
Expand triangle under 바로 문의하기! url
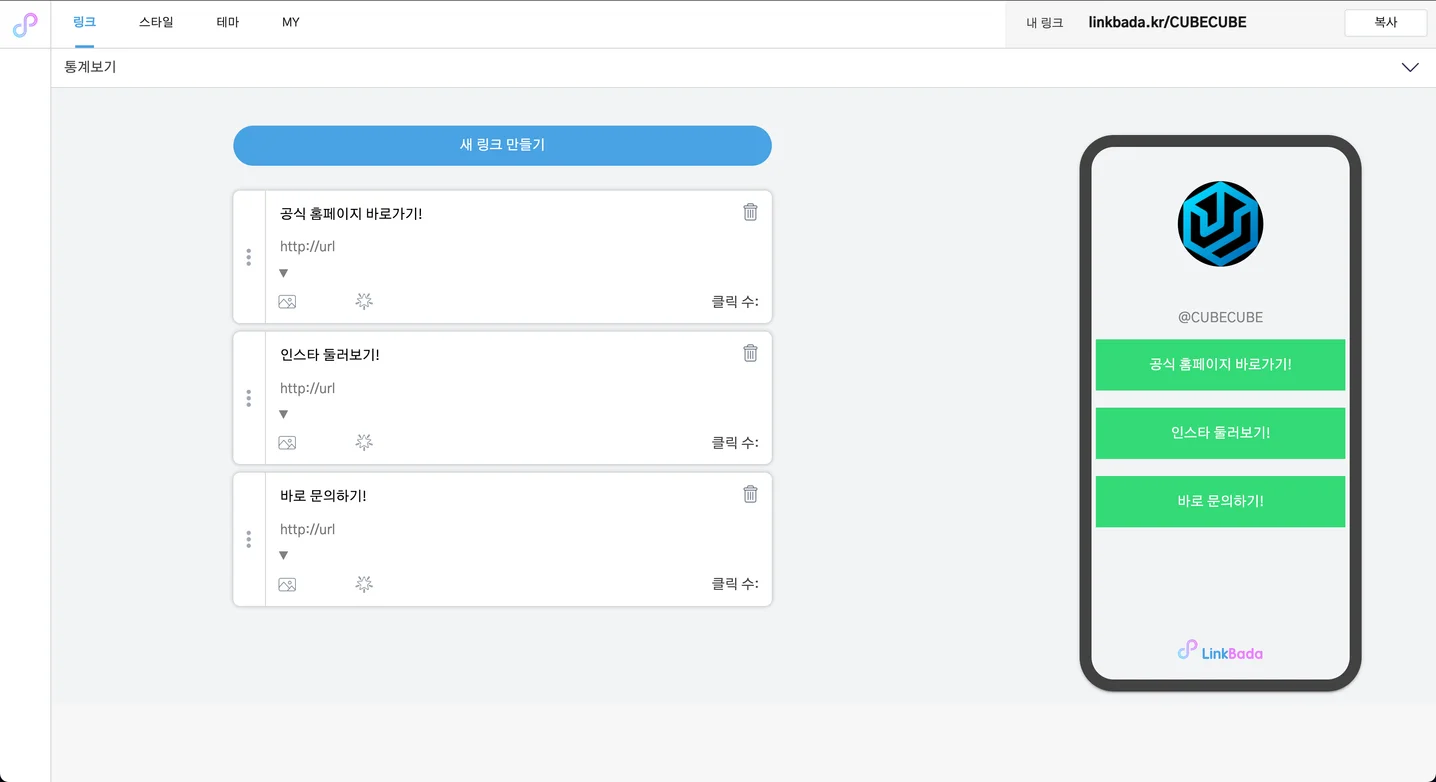click(x=283, y=555)
